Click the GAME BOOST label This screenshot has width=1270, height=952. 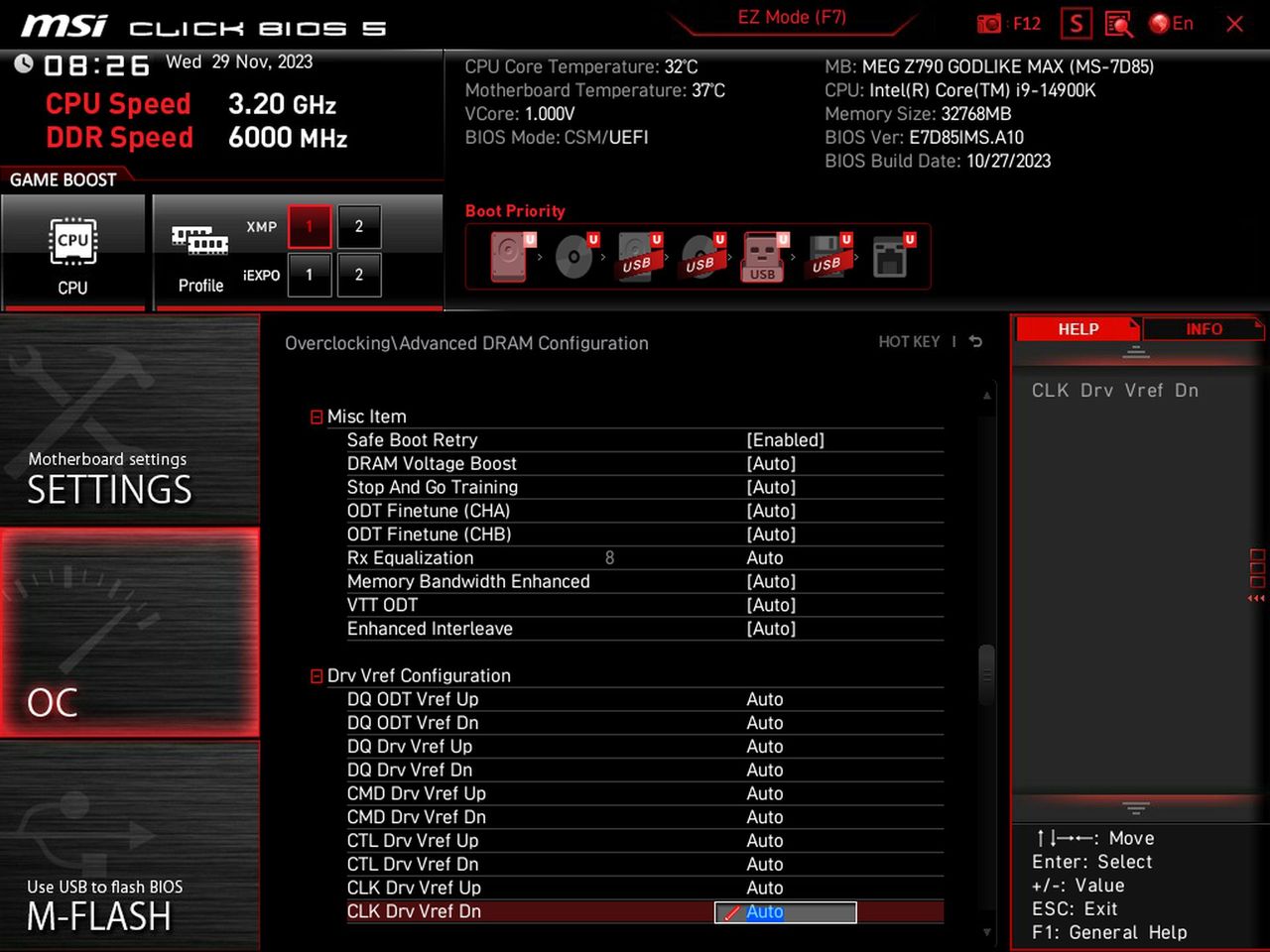click(x=63, y=180)
